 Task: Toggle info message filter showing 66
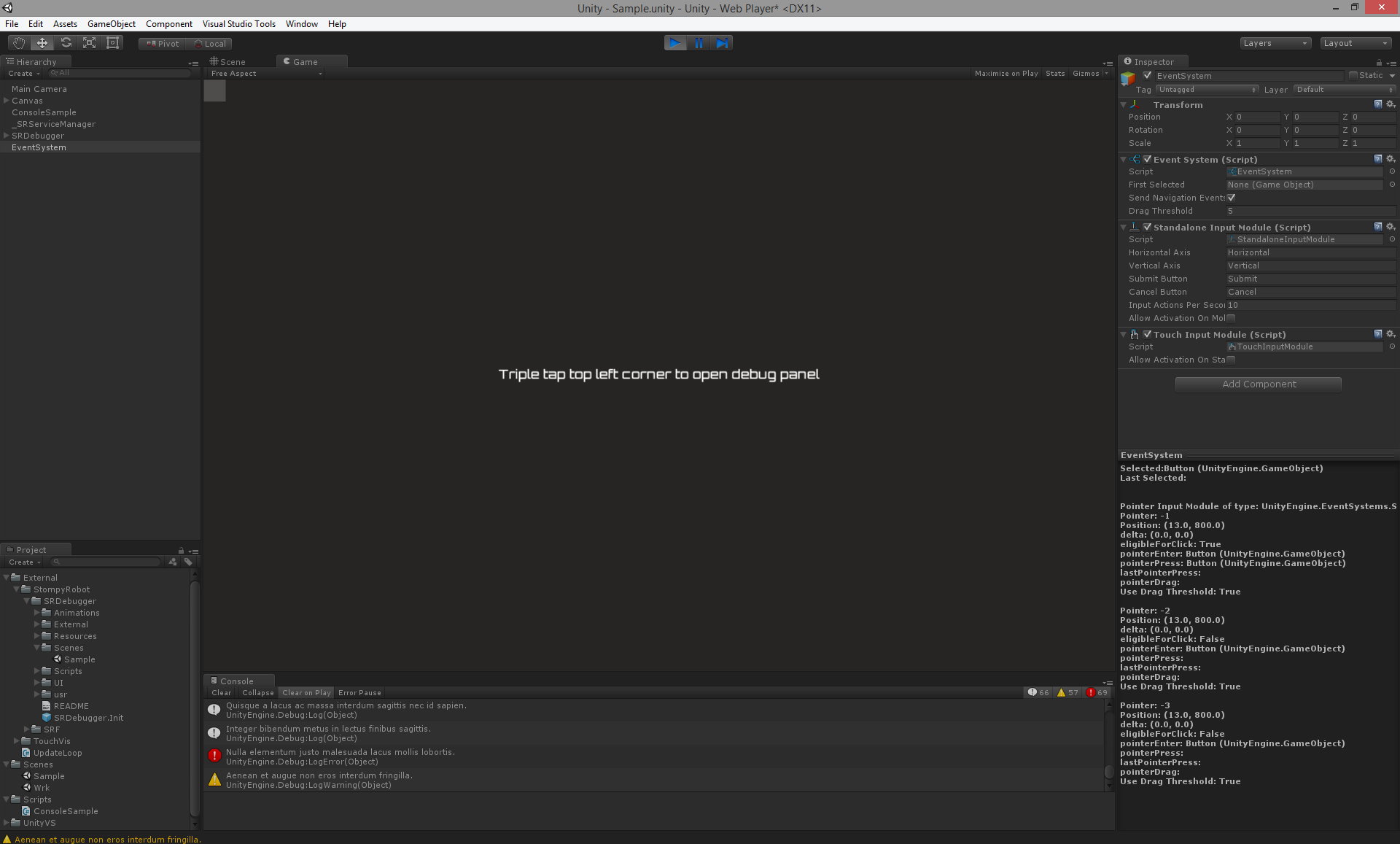[x=1038, y=692]
